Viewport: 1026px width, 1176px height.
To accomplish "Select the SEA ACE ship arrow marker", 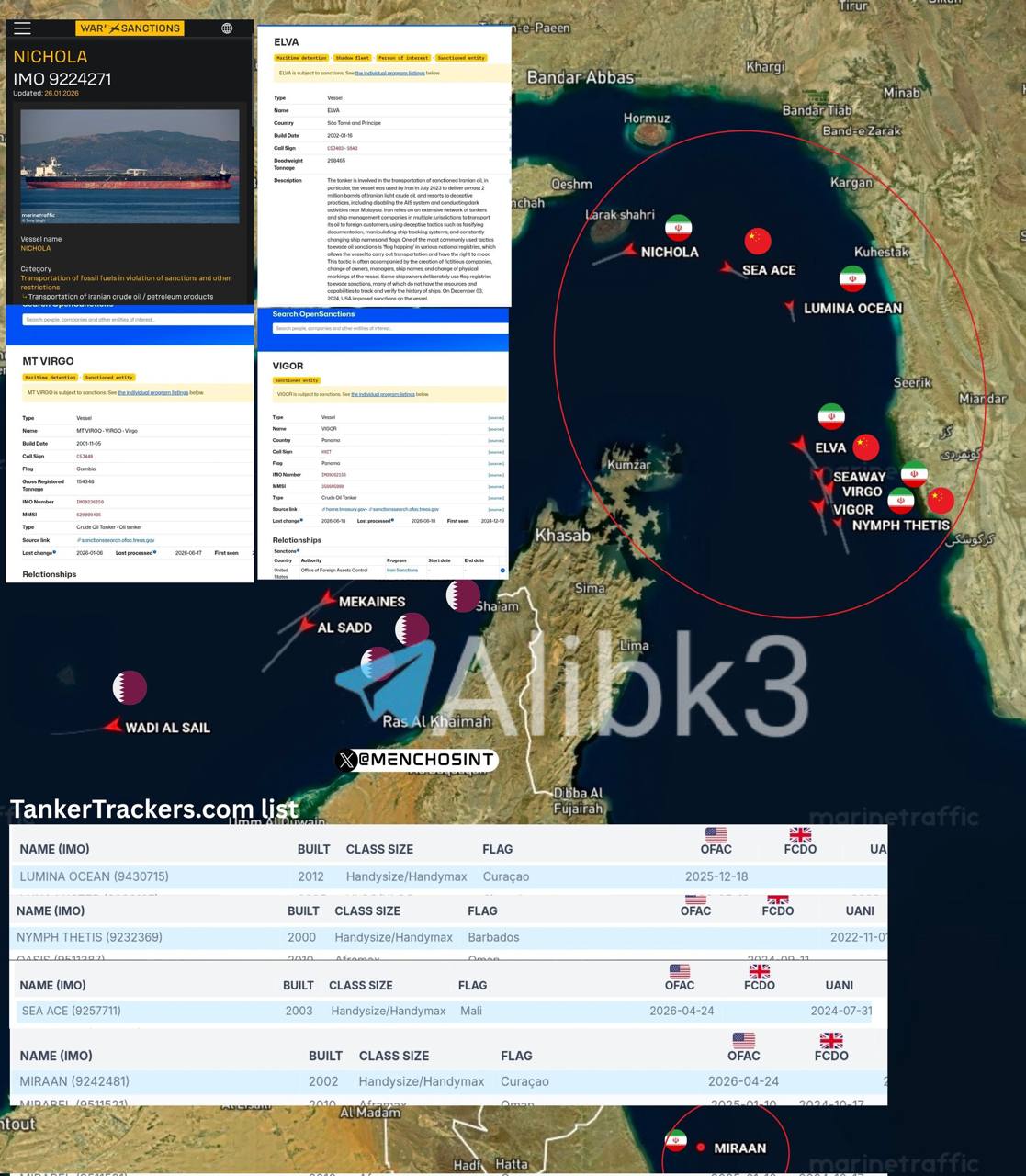I will [727, 268].
